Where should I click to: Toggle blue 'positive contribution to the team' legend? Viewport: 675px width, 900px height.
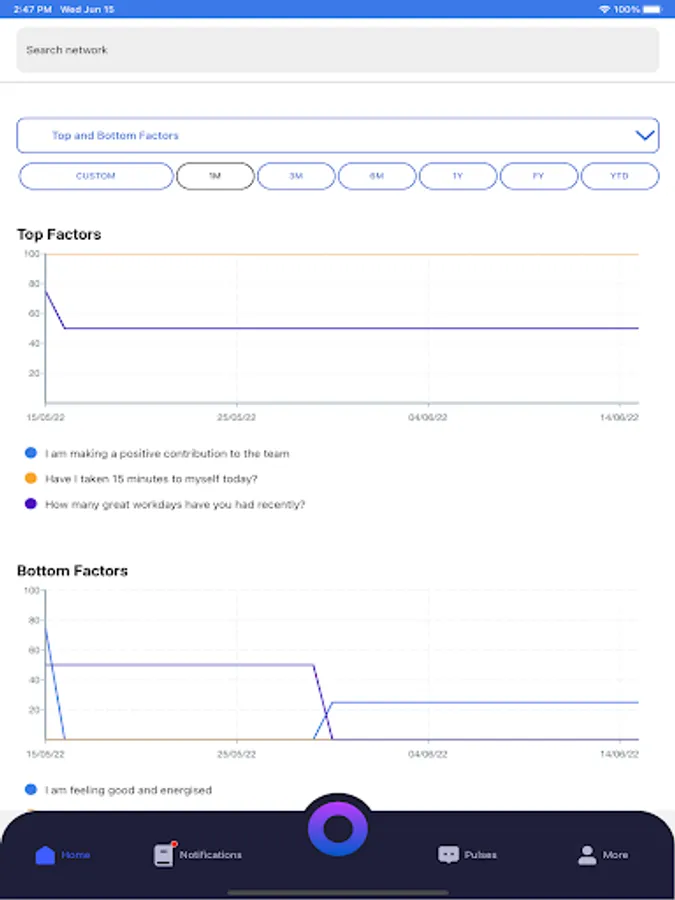(x=31, y=453)
